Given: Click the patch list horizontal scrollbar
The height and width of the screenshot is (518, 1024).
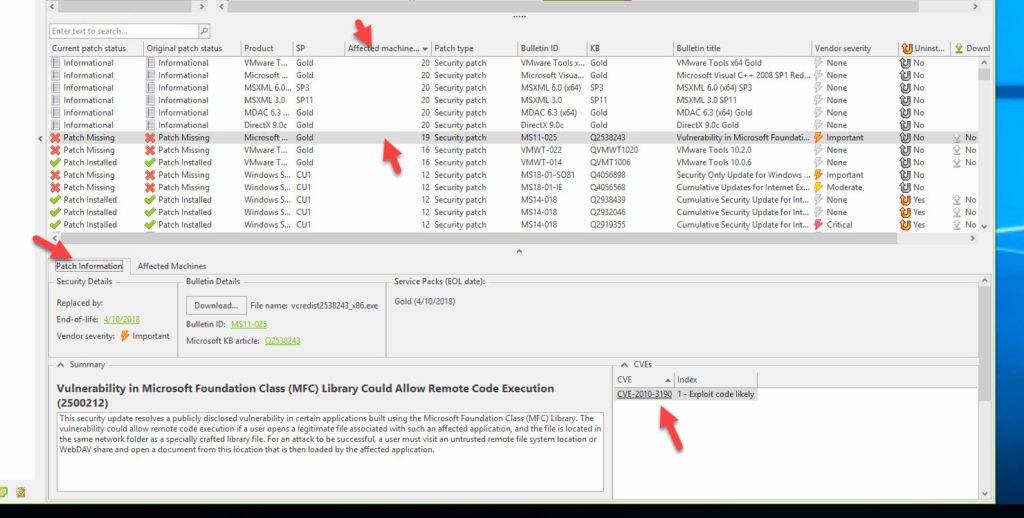Looking at the screenshot, I should coord(500,238).
